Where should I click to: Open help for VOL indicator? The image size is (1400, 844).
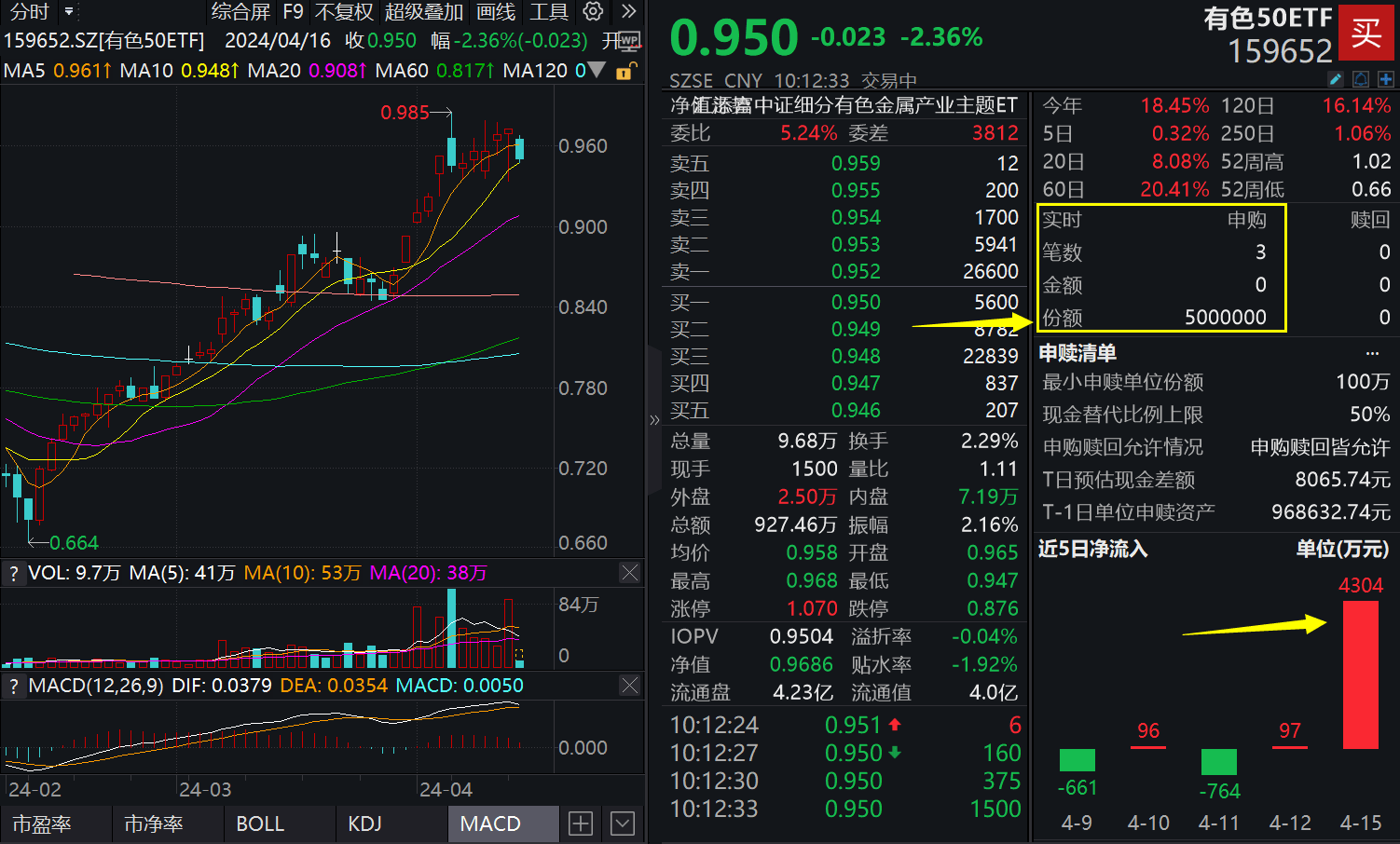[x=14, y=574]
